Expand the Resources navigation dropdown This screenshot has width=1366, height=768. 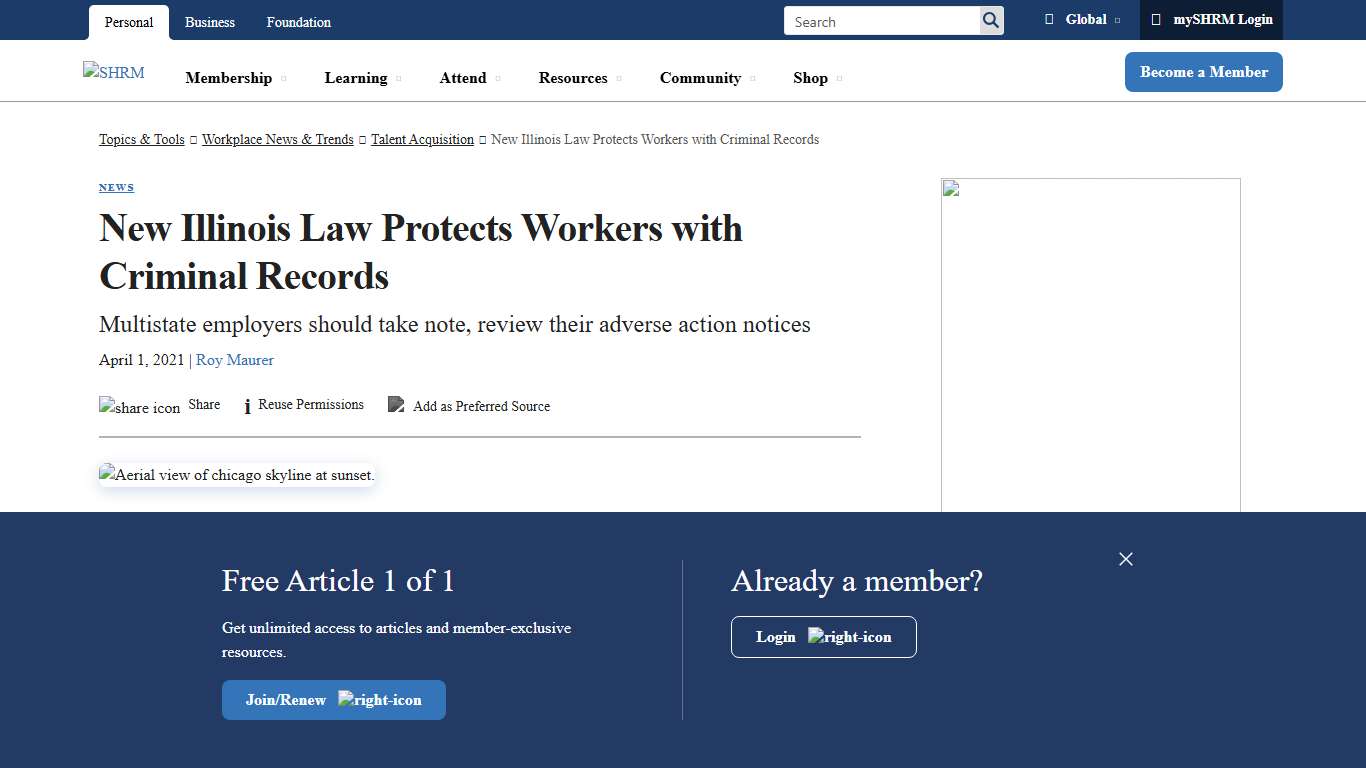[x=574, y=77]
